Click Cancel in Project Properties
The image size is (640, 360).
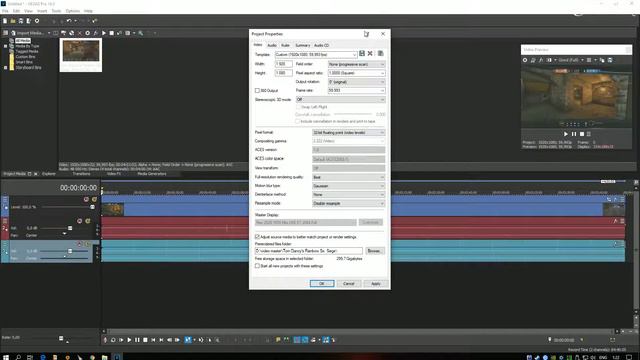point(349,283)
